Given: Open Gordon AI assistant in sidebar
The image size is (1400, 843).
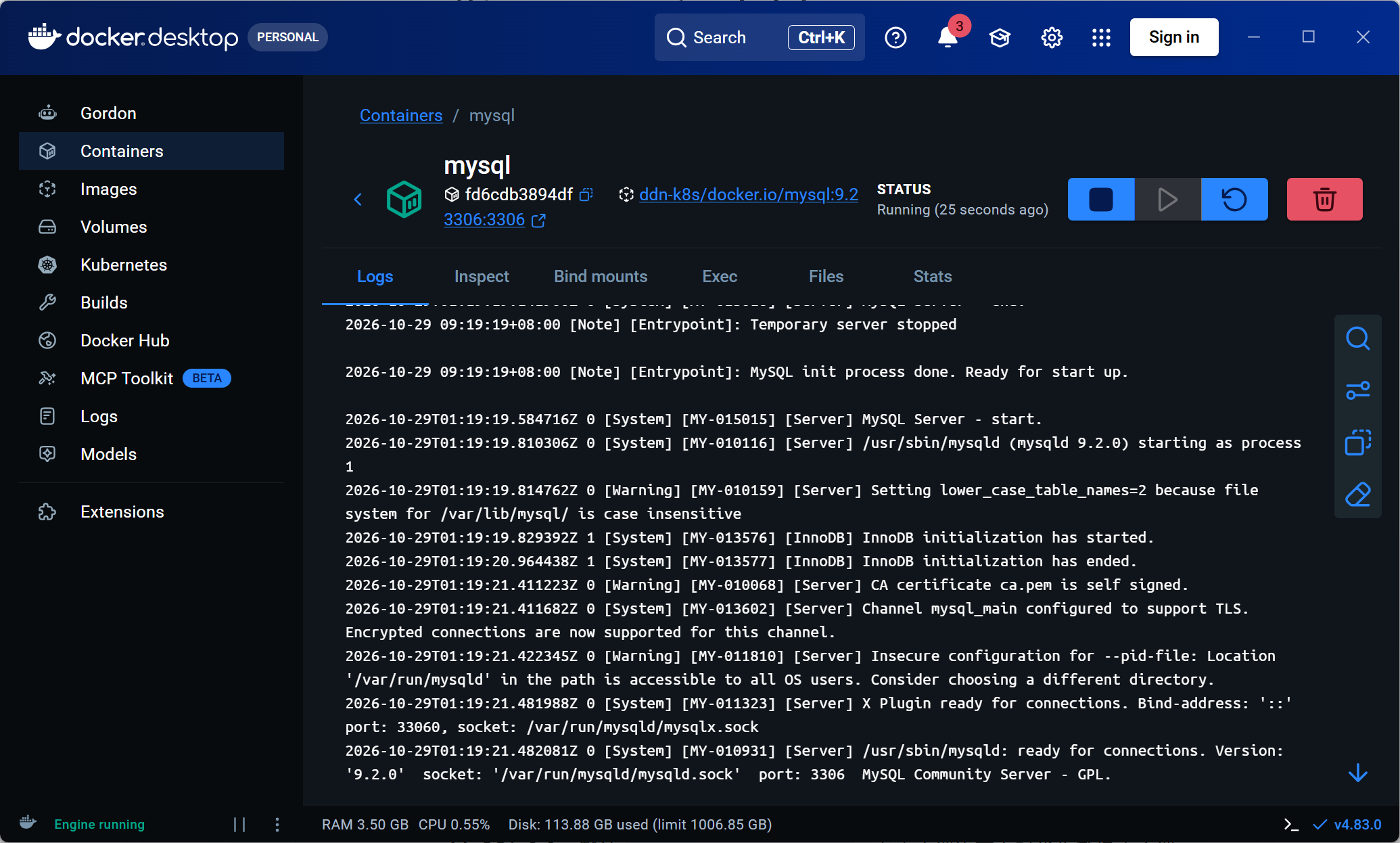Looking at the screenshot, I should (151, 113).
